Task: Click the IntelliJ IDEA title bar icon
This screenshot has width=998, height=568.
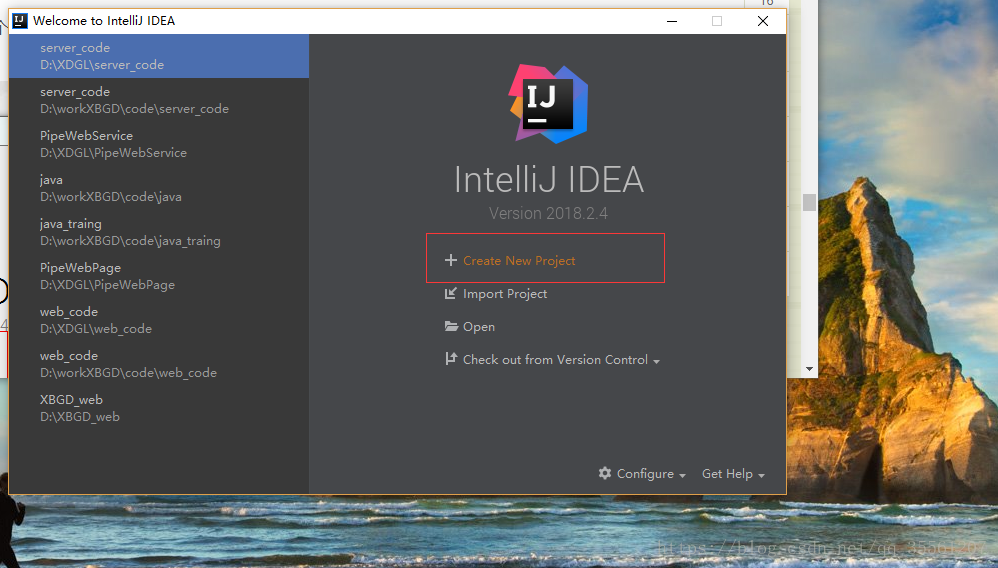Action: tap(20, 20)
